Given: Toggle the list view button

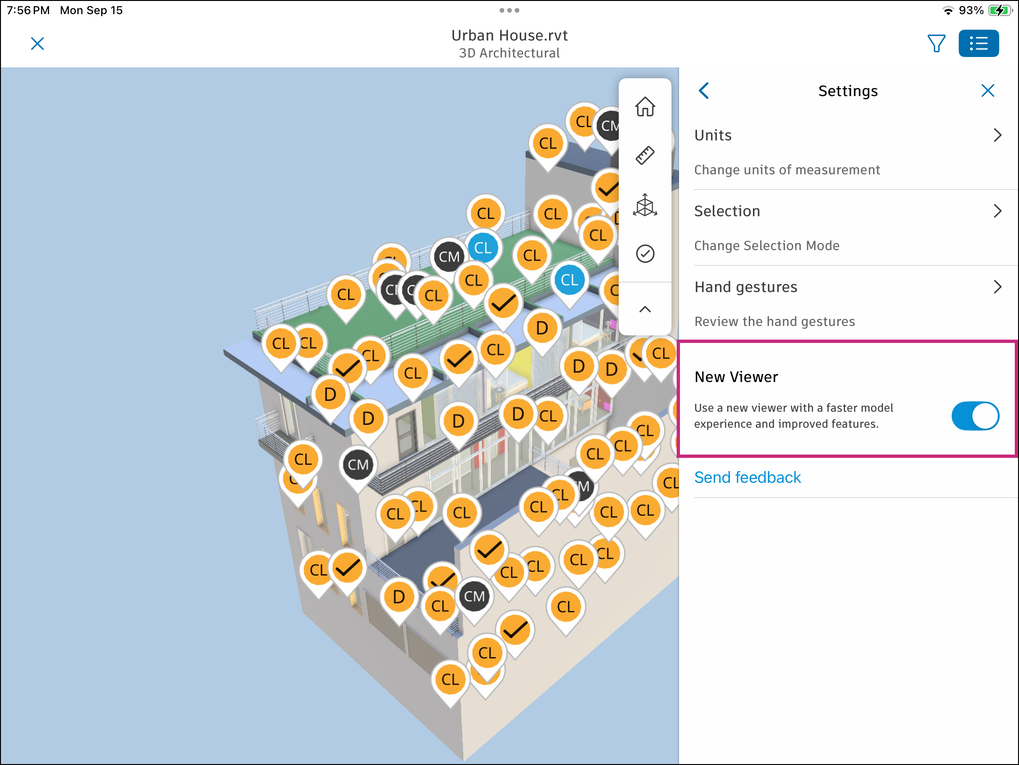Looking at the screenshot, I should (x=979, y=44).
